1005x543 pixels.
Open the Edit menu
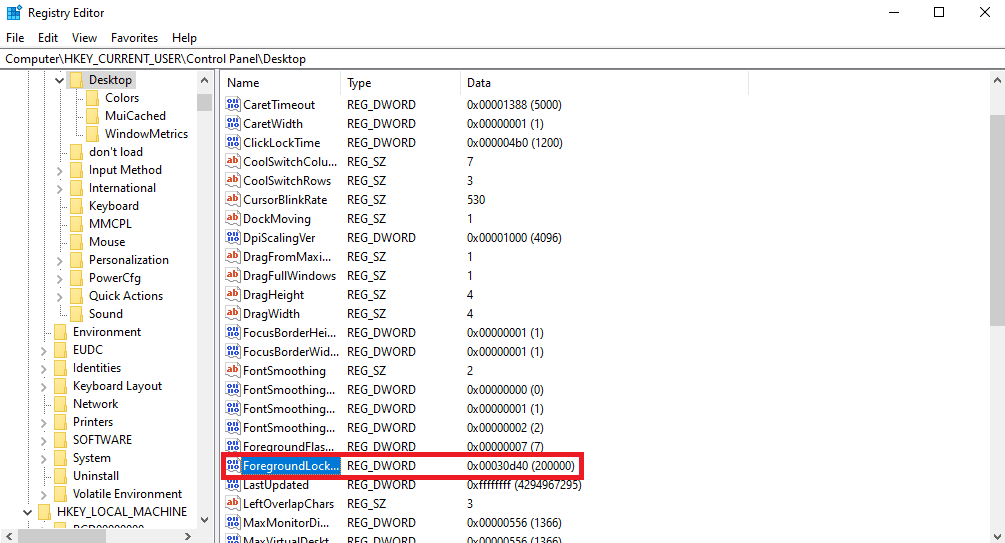click(47, 38)
